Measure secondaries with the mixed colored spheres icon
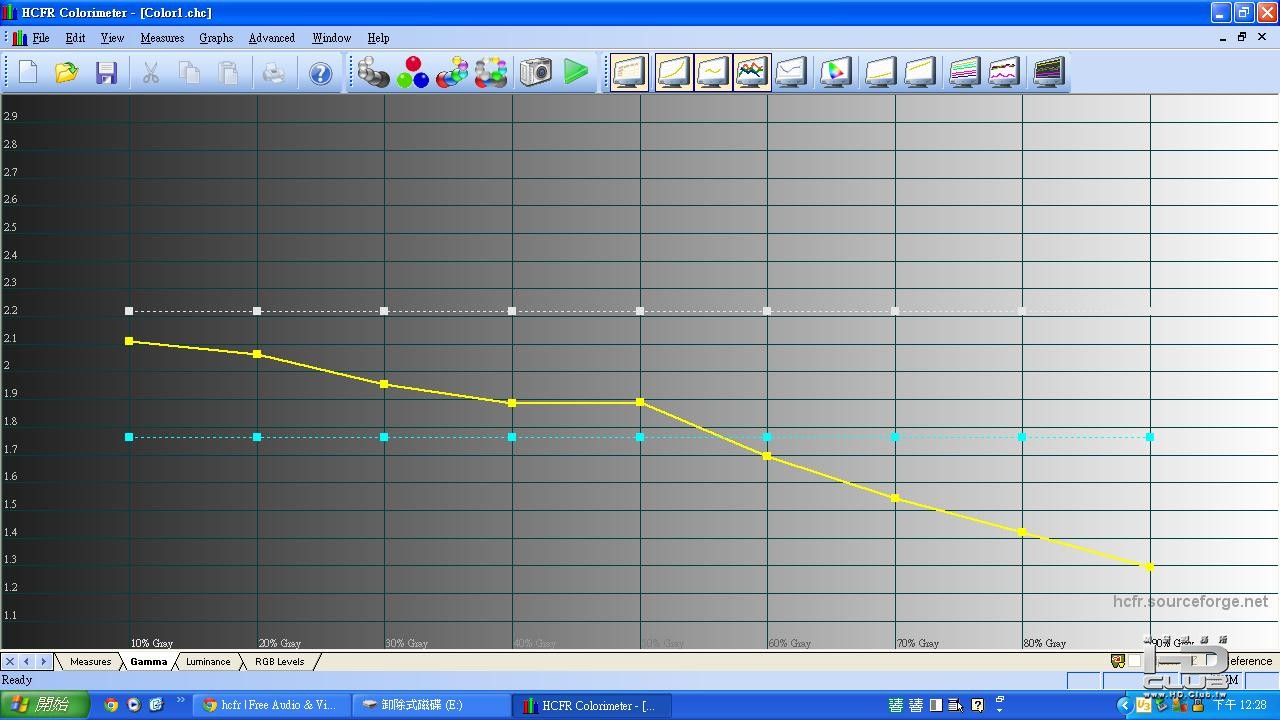Image resolution: width=1280 pixels, height=720 pixels. [x=452, y=72]
